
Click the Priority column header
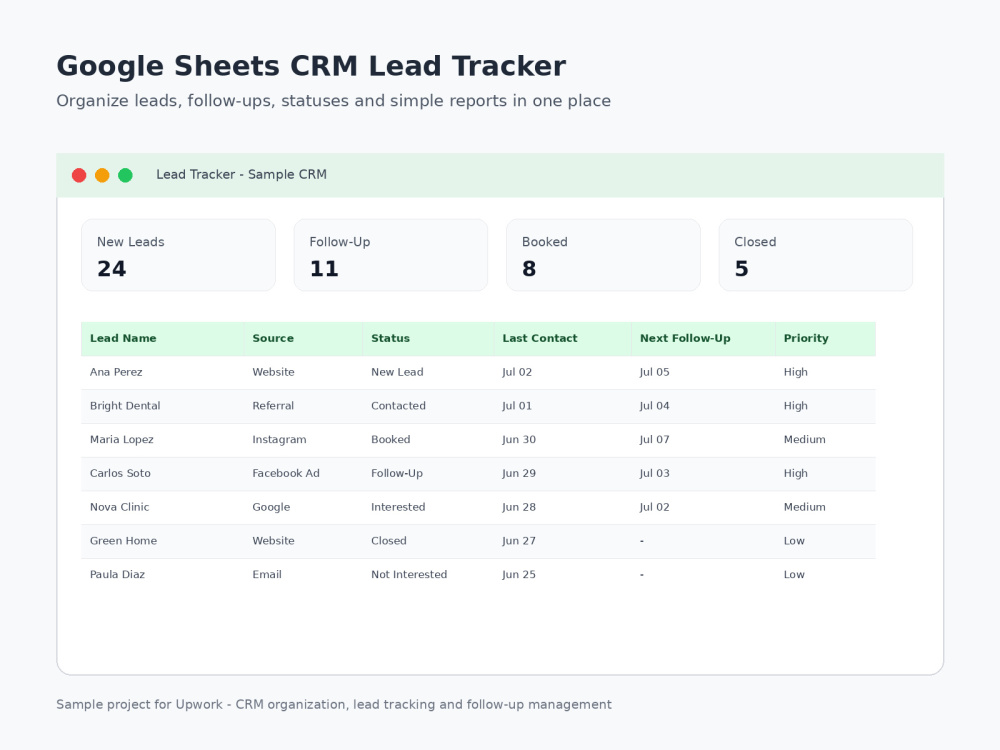click(825, 339)
